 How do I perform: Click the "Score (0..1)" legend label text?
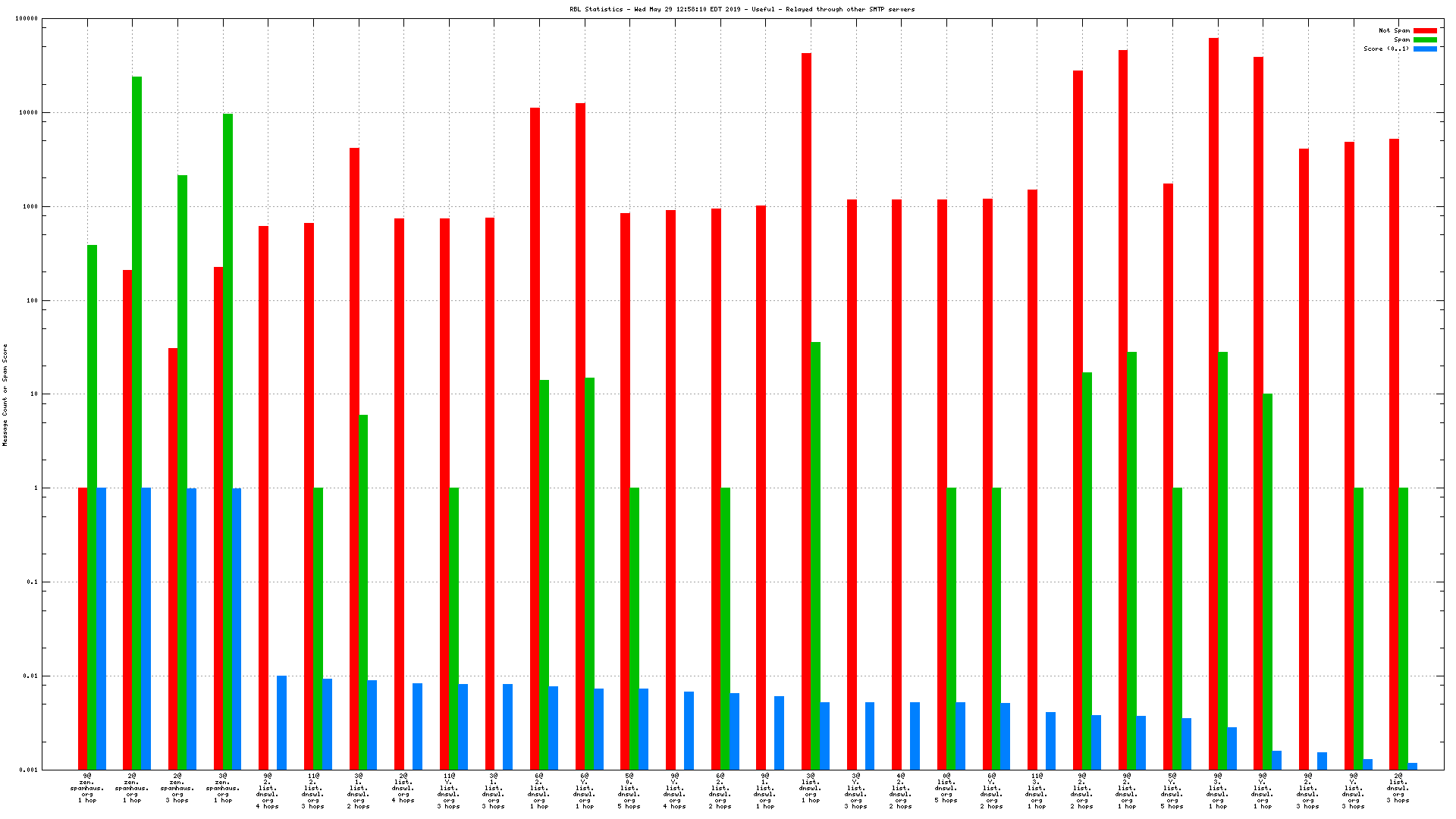point(1386,49)
